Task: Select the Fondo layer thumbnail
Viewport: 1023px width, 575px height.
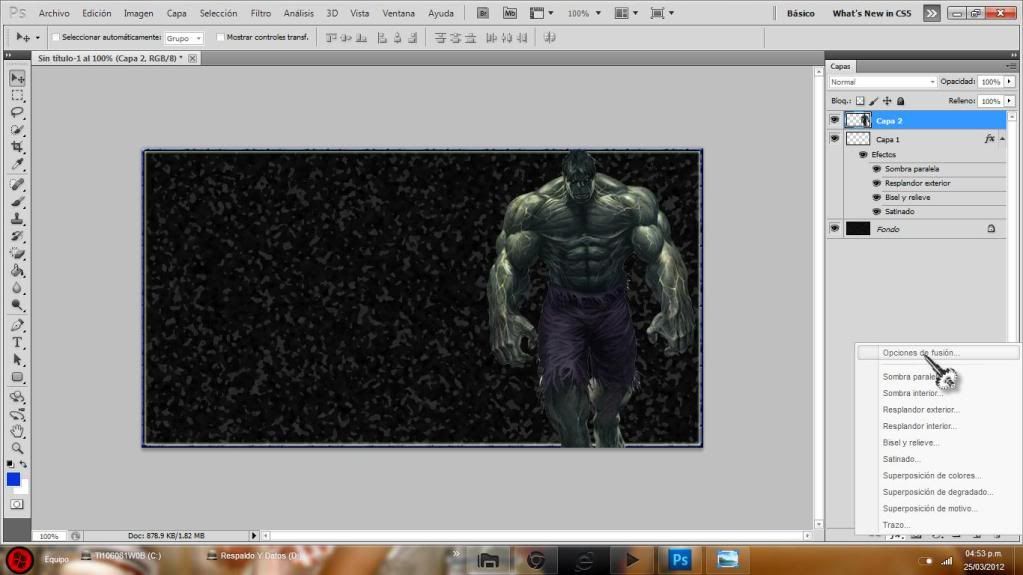Action: point(858,228)
